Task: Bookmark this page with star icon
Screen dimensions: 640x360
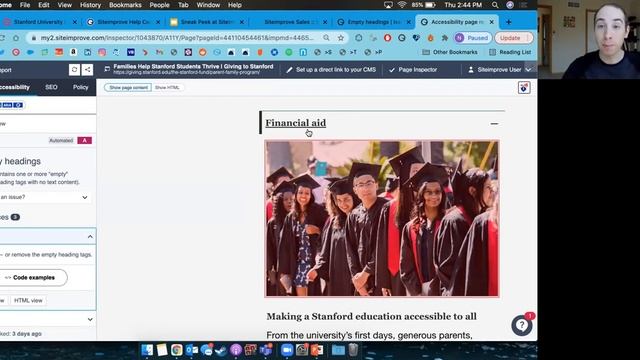Action: [x=341, y=38]
